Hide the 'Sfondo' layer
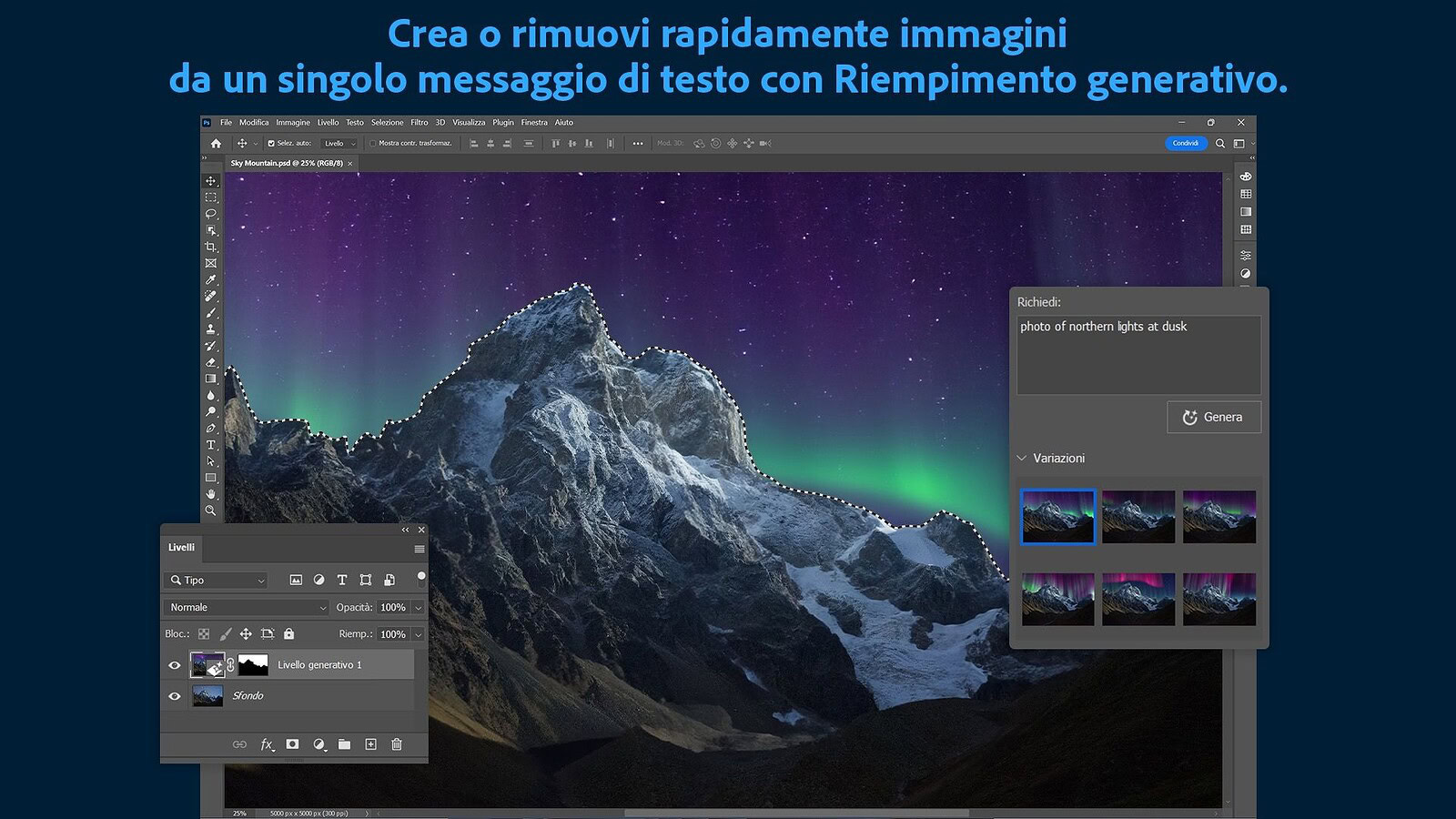1456x819 pixels. coord(175,696)
